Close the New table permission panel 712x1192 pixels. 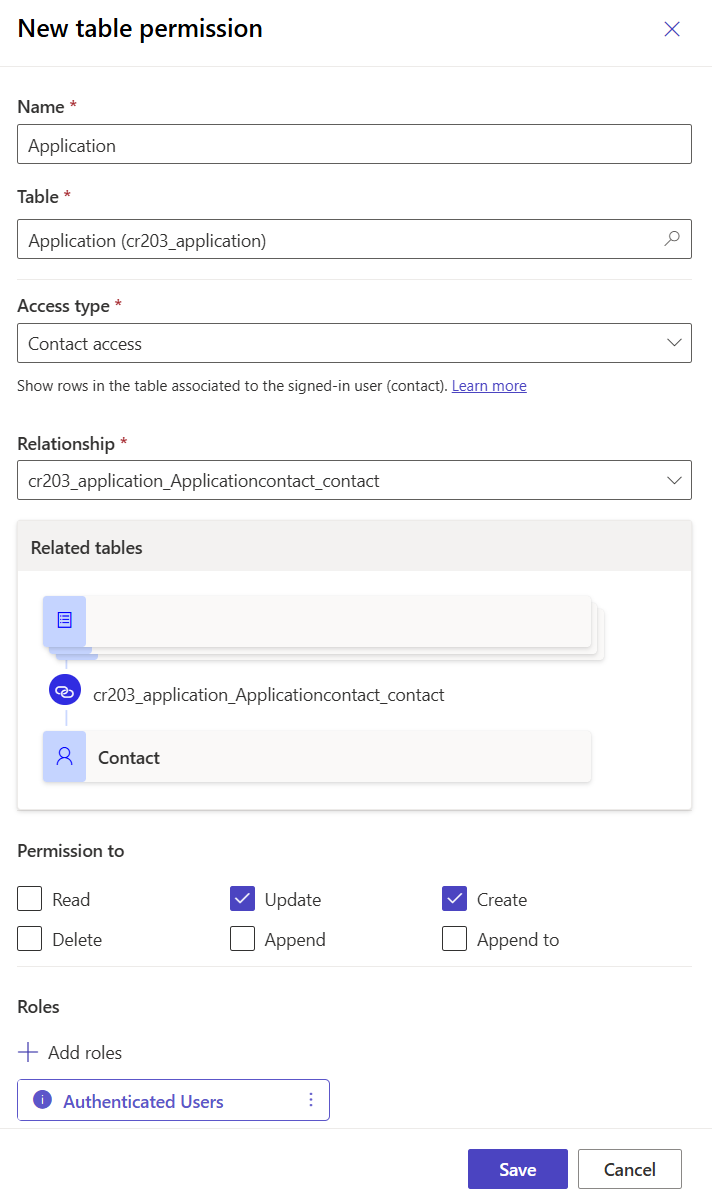[x=672, y=29]
